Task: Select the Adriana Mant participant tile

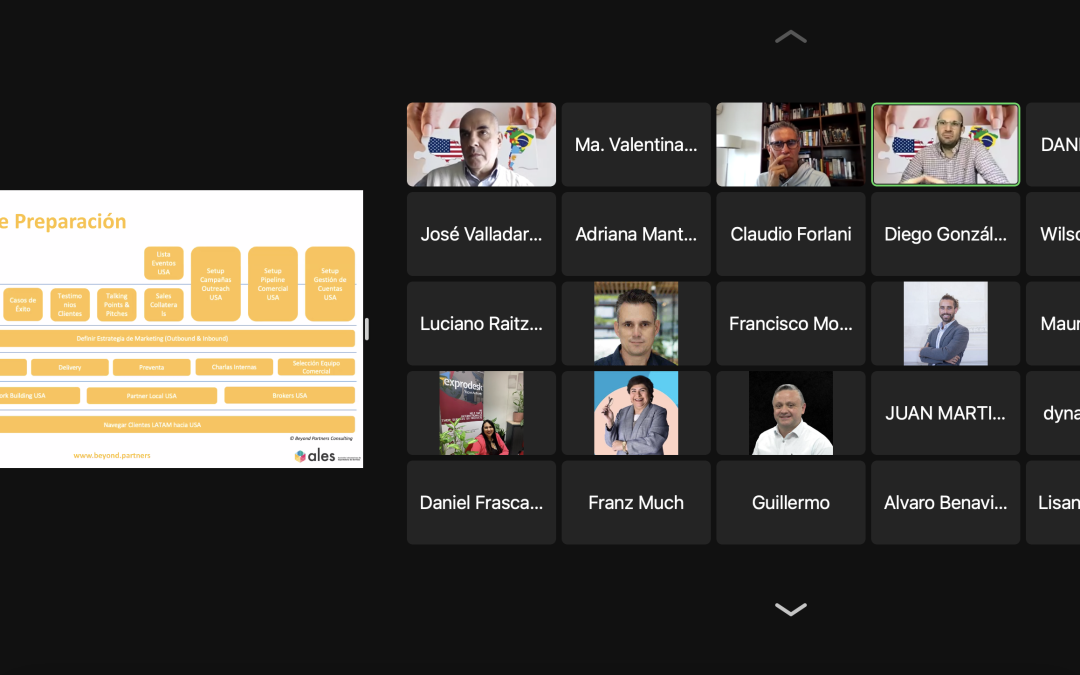Action: point(636,234)
